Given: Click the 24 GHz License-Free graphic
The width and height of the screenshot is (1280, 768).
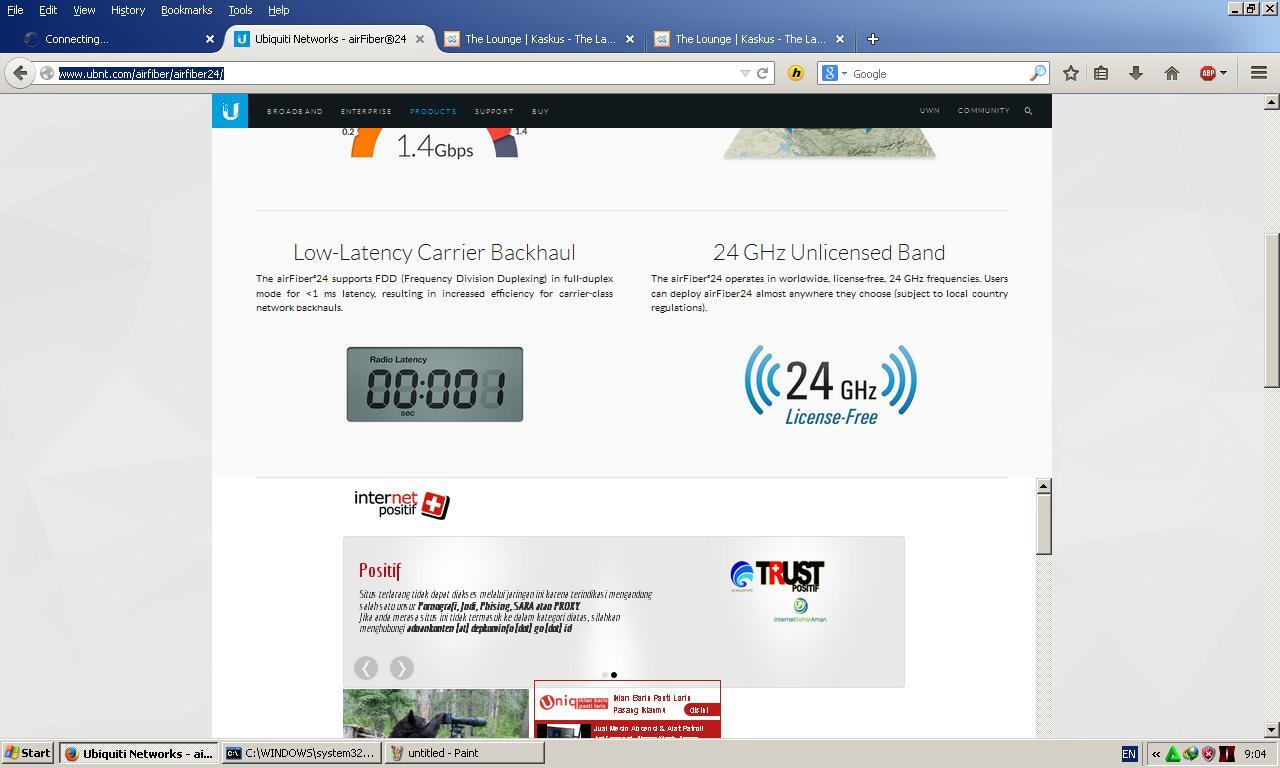Looking at the screenshot, I should pyautogui.click(x=830, y=385).
